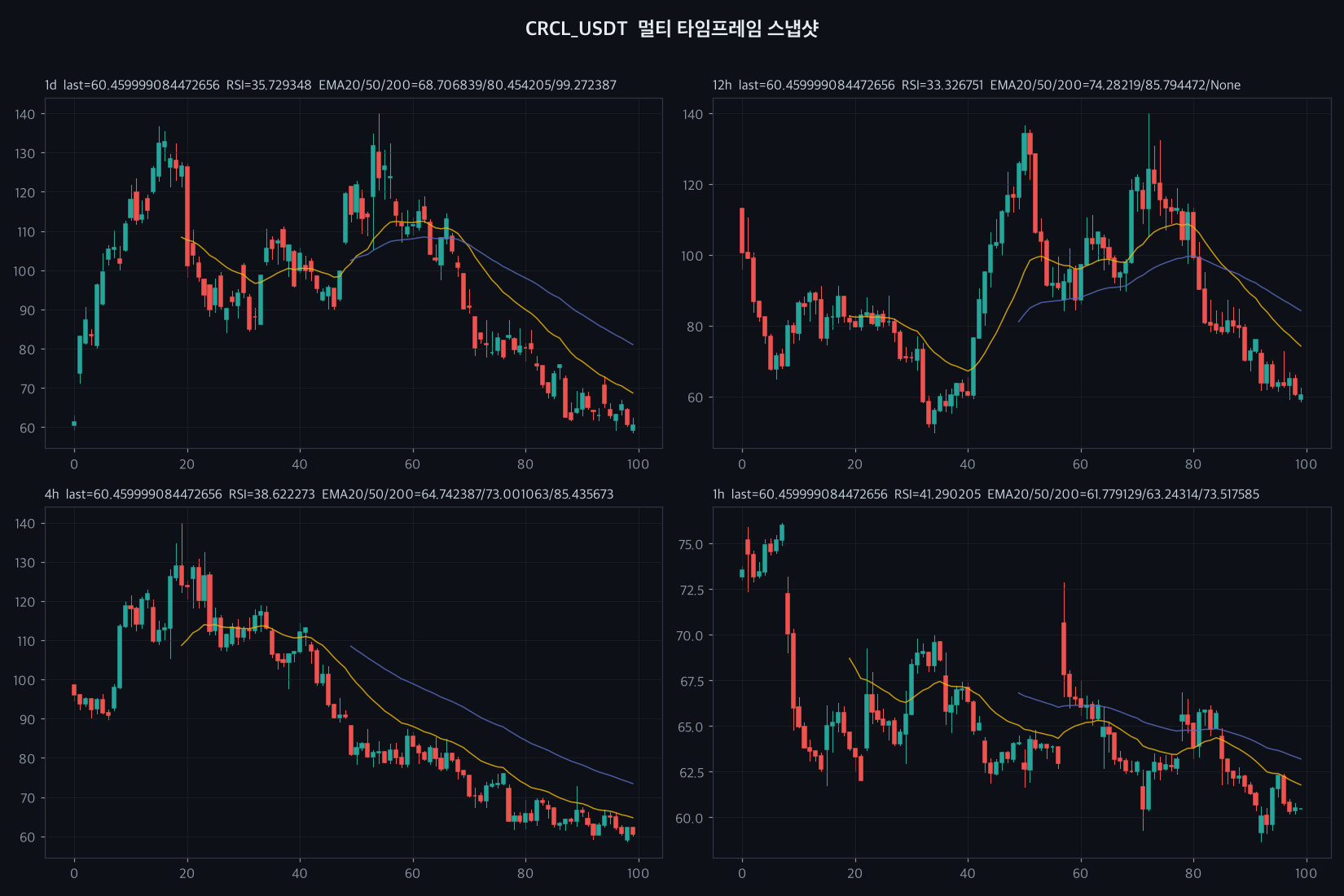This screenshot has width=1344, height=896.
Task: Click x-axis tick 0 under the 4h chart
Action: pyautogui.click(x=74, y=872)
